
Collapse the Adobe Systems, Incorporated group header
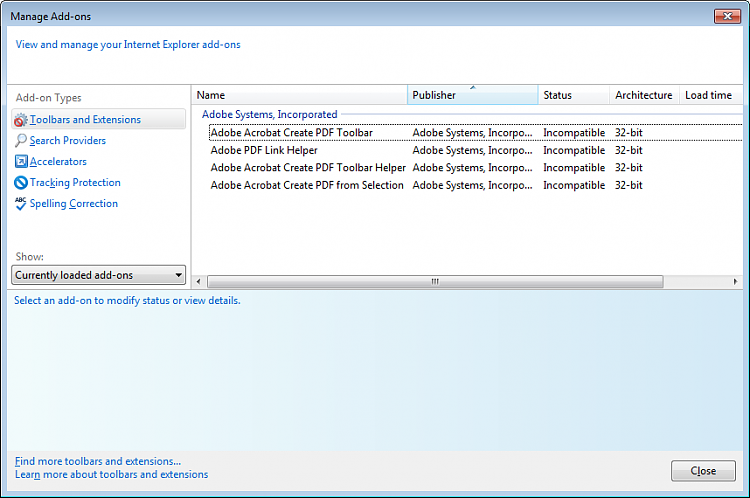click(x=269, y=114)
